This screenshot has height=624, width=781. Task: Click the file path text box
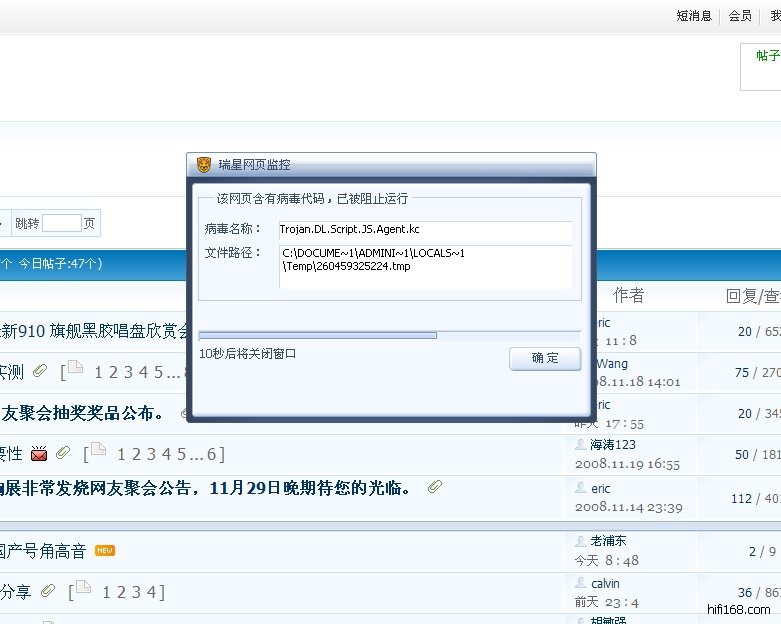coord(425,266)
